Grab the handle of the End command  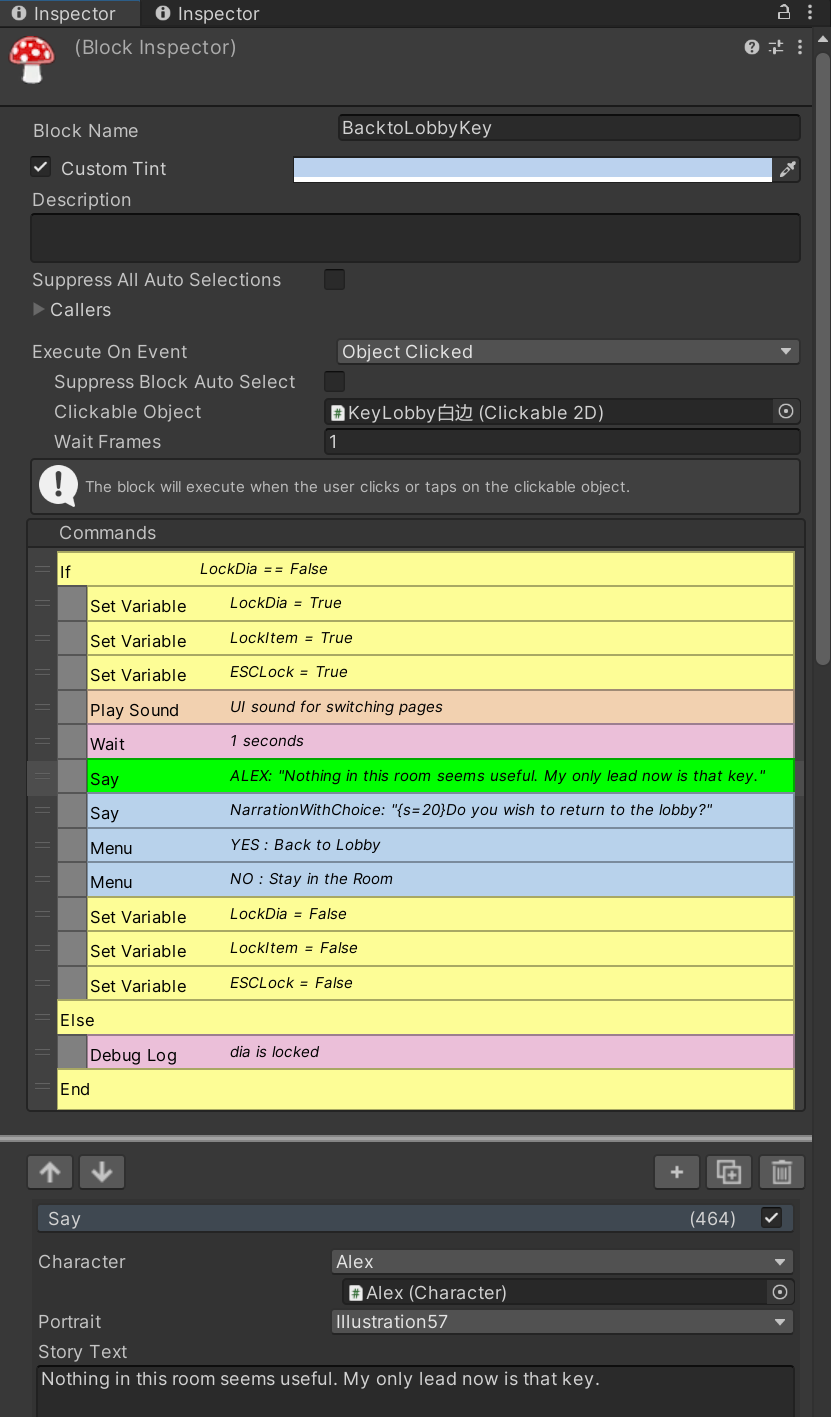tap(42, 1087)
